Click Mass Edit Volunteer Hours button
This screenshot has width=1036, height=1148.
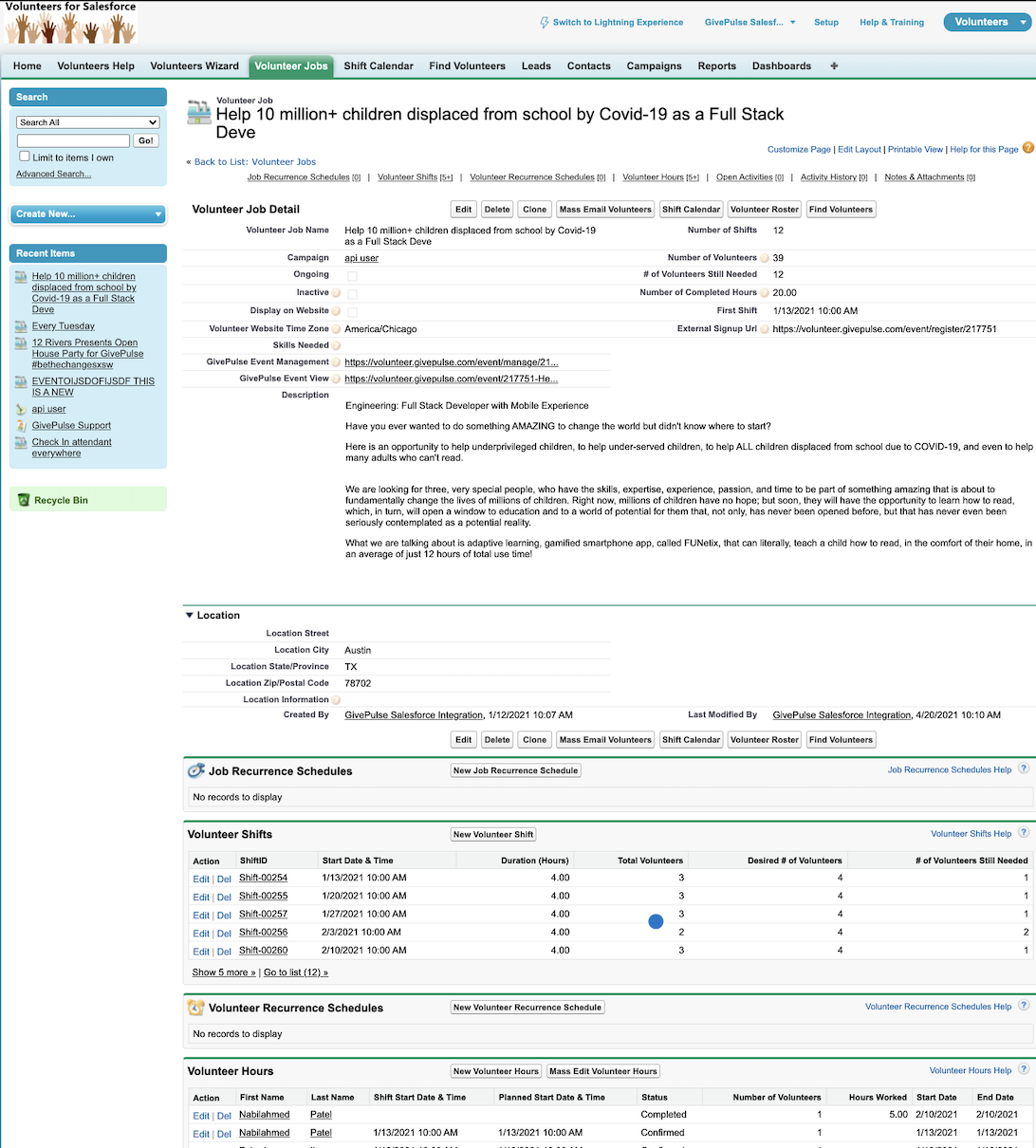tap(603, 1071)
